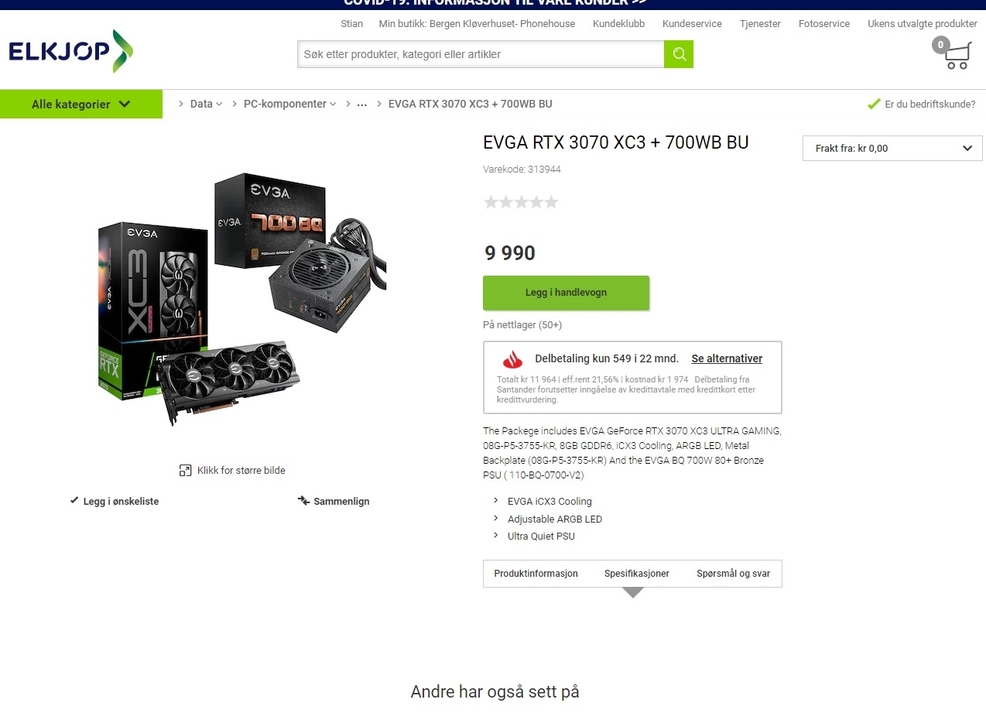Toggle Legg i ønskeliste wishlist check
986x720 pixels.
(x=74, y=501)
